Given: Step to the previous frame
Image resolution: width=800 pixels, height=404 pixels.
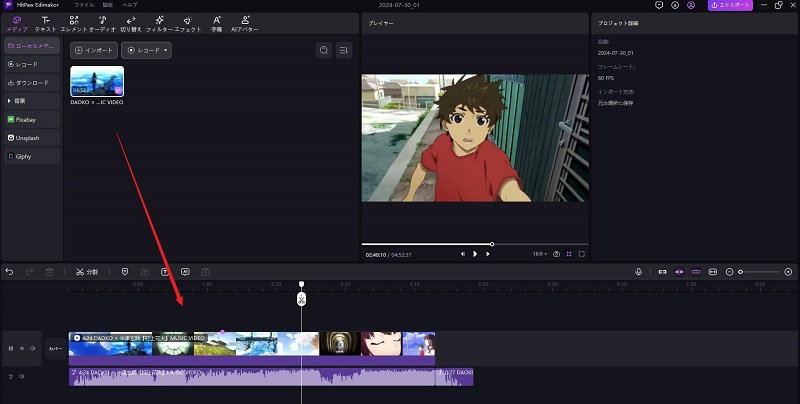Looking at the screenshot, I should coord(463,254).
